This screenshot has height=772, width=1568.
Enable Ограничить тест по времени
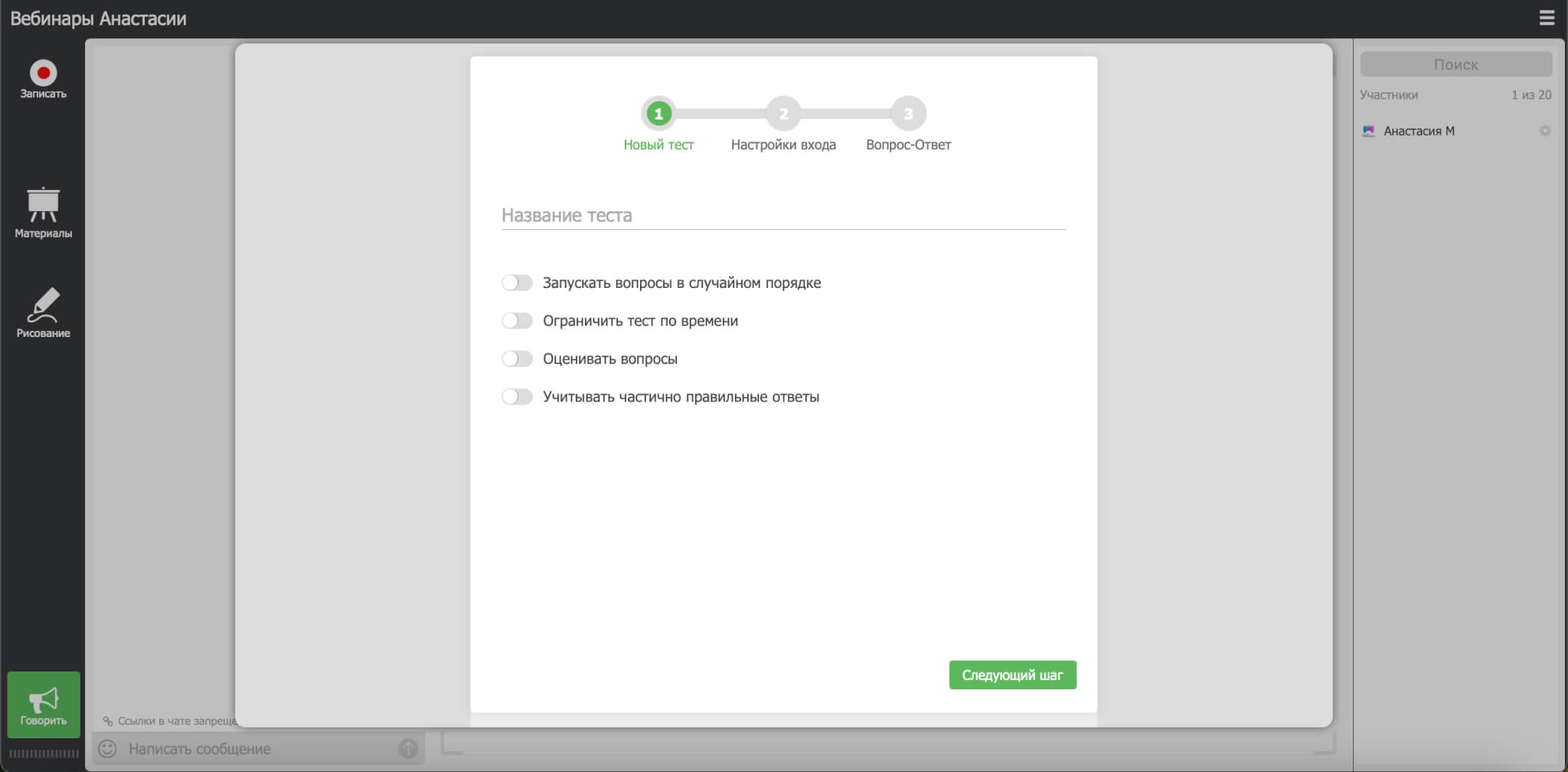point(517,321)
